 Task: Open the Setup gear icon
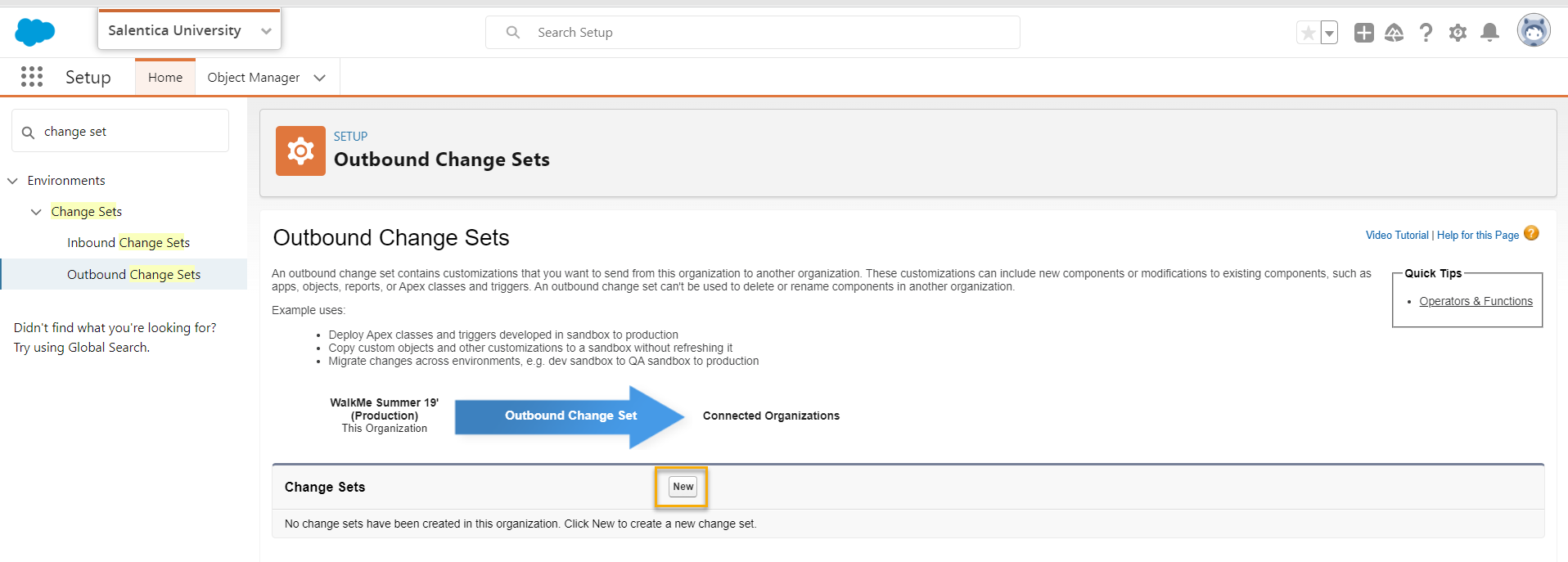[x=1458, y=33]
